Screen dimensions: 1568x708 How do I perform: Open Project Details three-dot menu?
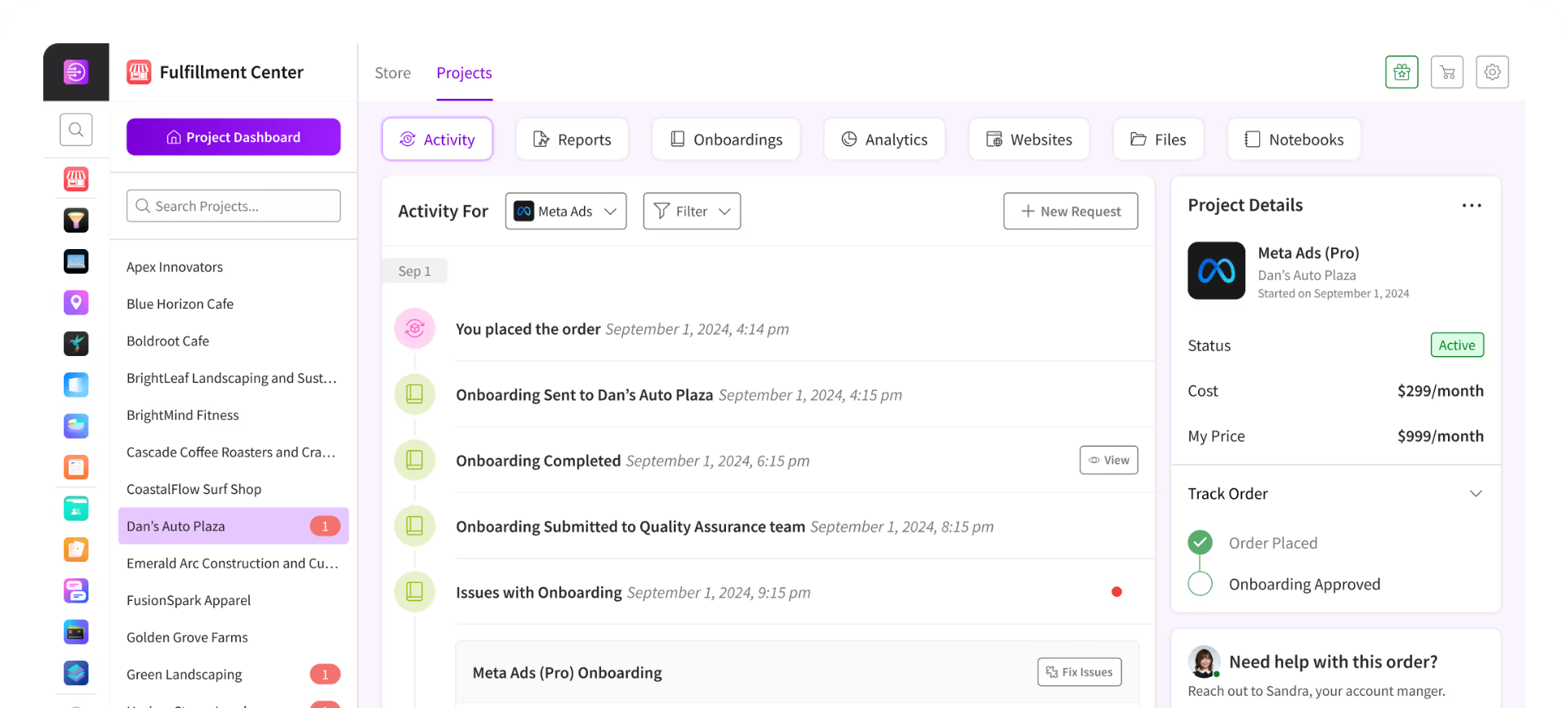(1472, 206)
